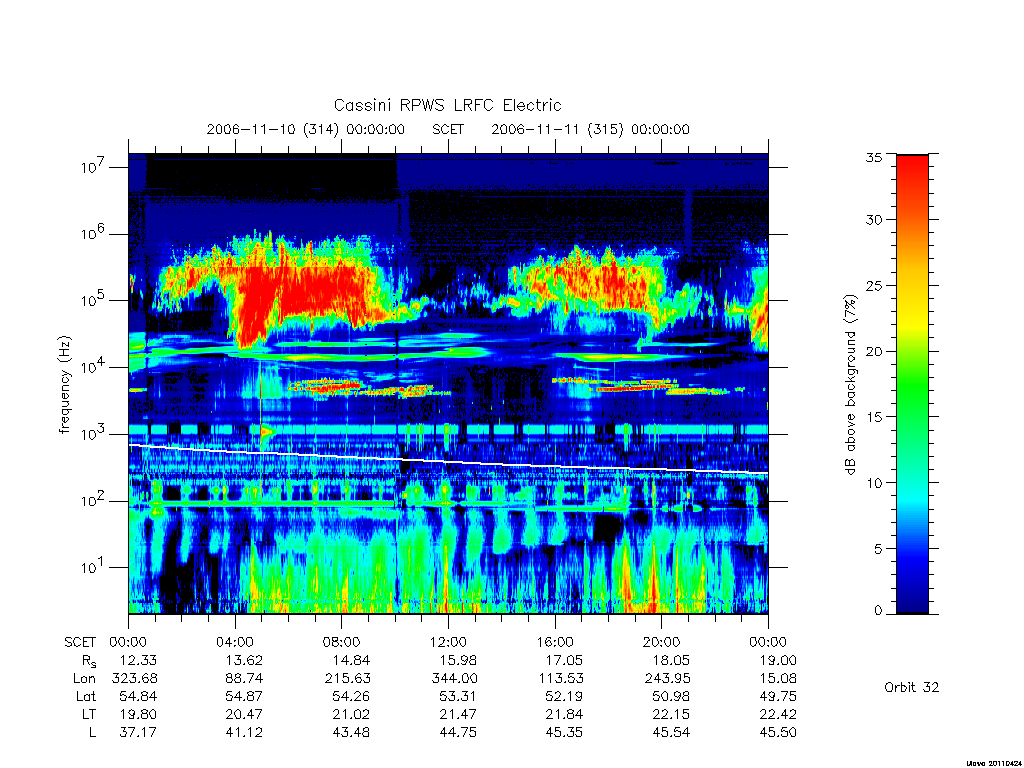This screenshot has height=768, width=1024.
Task: Select start time '2006-11-10 (314) 00:00:00'
Action: [305, 129]
